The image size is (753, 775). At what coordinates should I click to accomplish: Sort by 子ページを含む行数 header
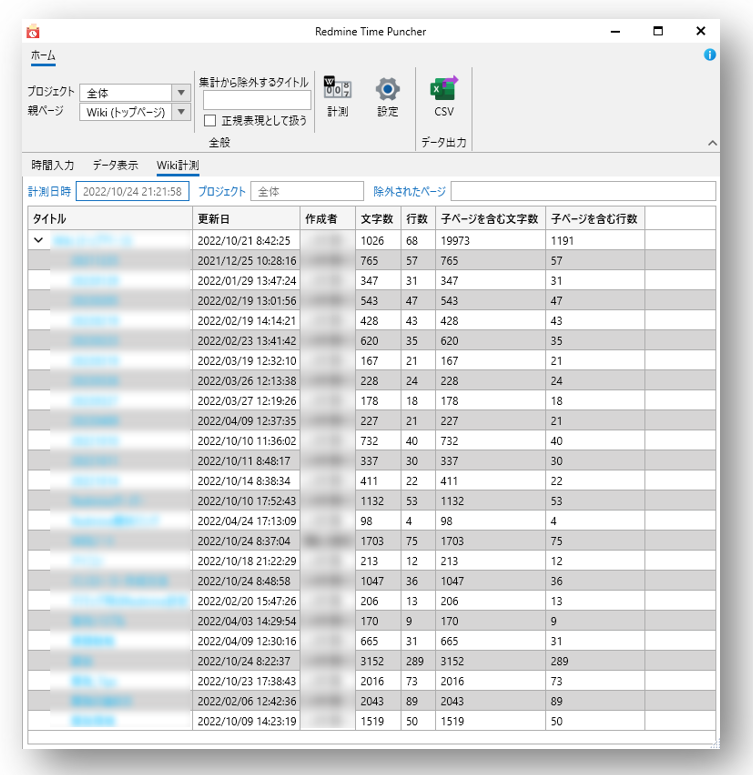pyautogui.click(x=595, y=218)
